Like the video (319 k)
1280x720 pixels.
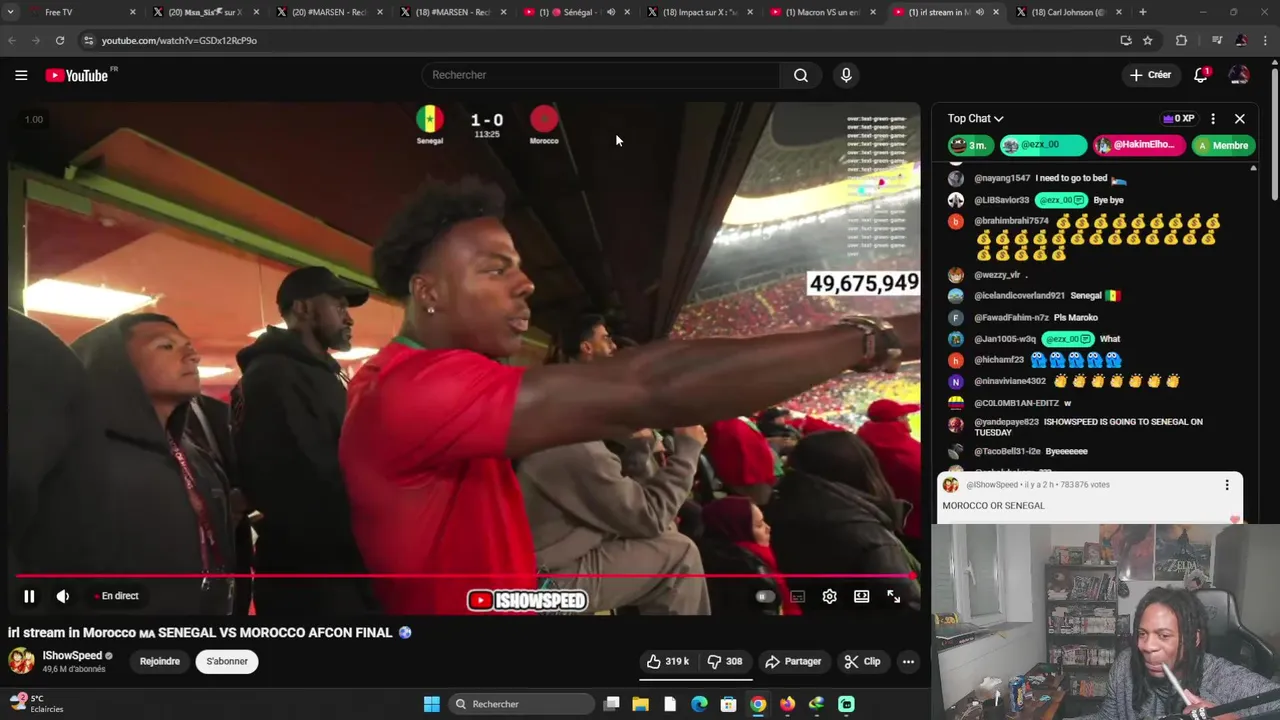[x=667, y=661]
